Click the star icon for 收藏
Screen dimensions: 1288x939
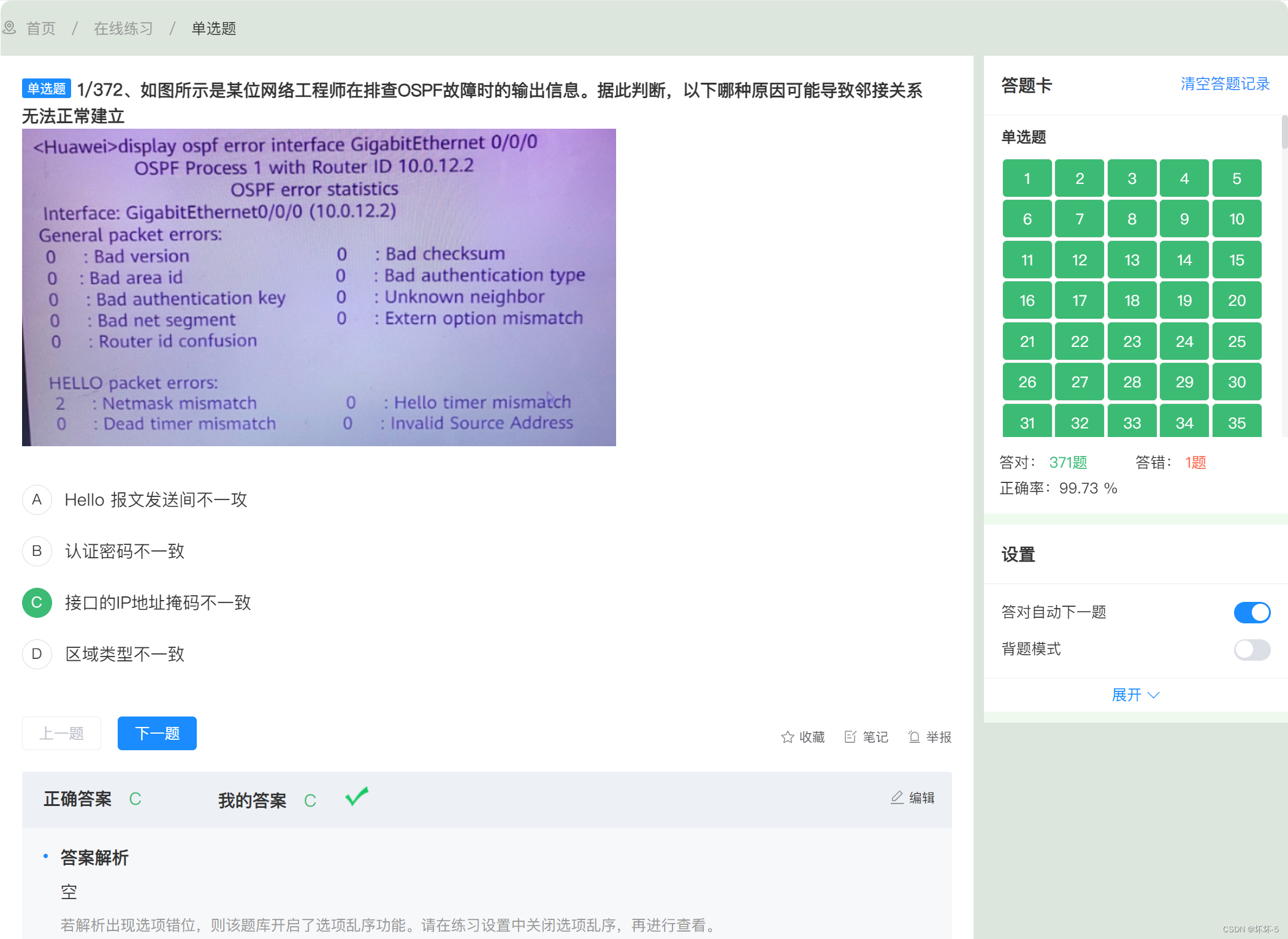pos(787,737)
